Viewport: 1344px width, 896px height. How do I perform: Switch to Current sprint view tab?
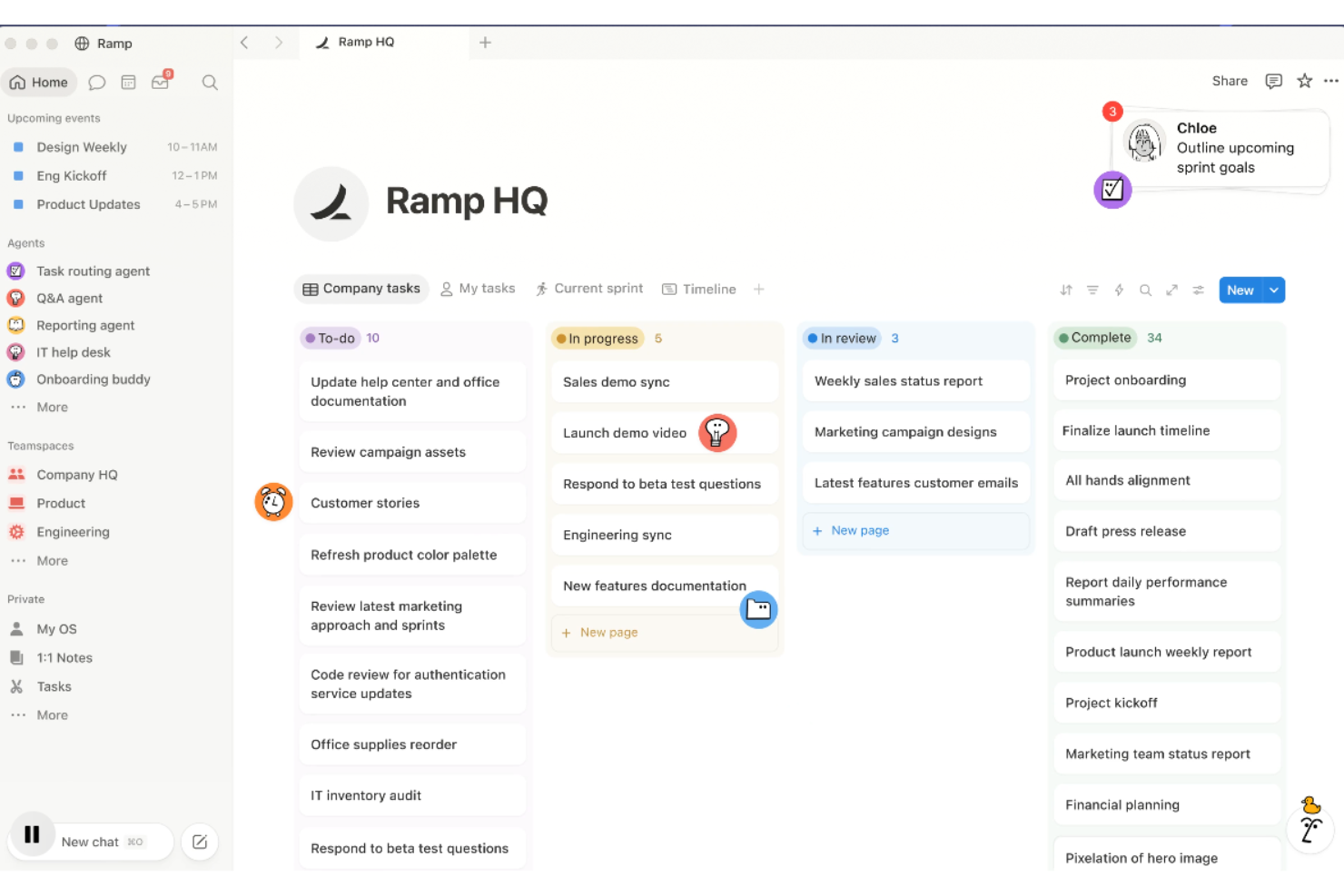tap(589, 289)
